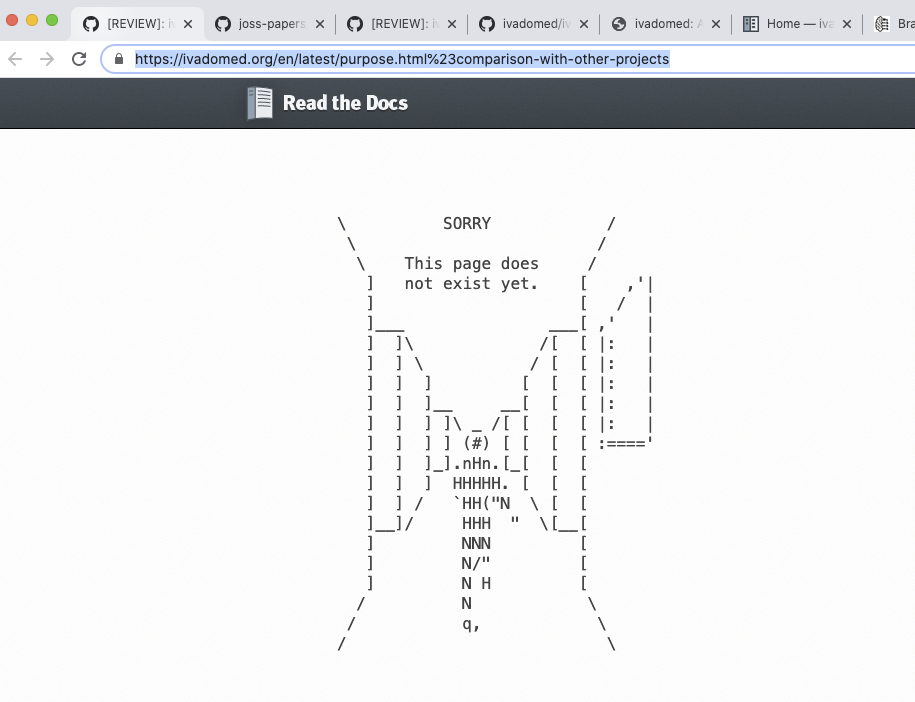This screenshot has height=702, width=915.
Task: Click the lock site info icon
Action: point(119,59)
